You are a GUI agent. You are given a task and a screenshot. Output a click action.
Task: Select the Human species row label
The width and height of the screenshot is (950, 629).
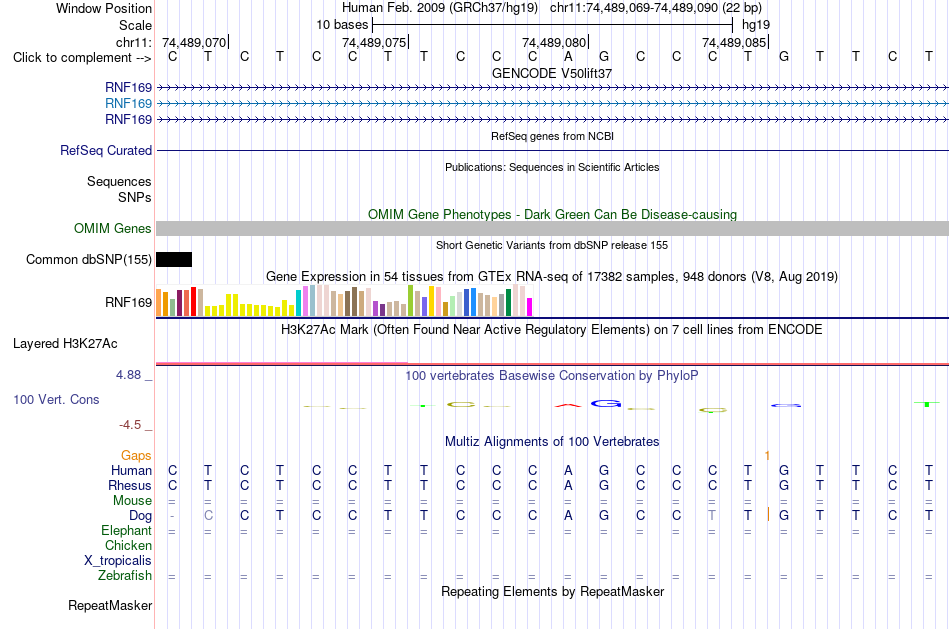point(131,470)
